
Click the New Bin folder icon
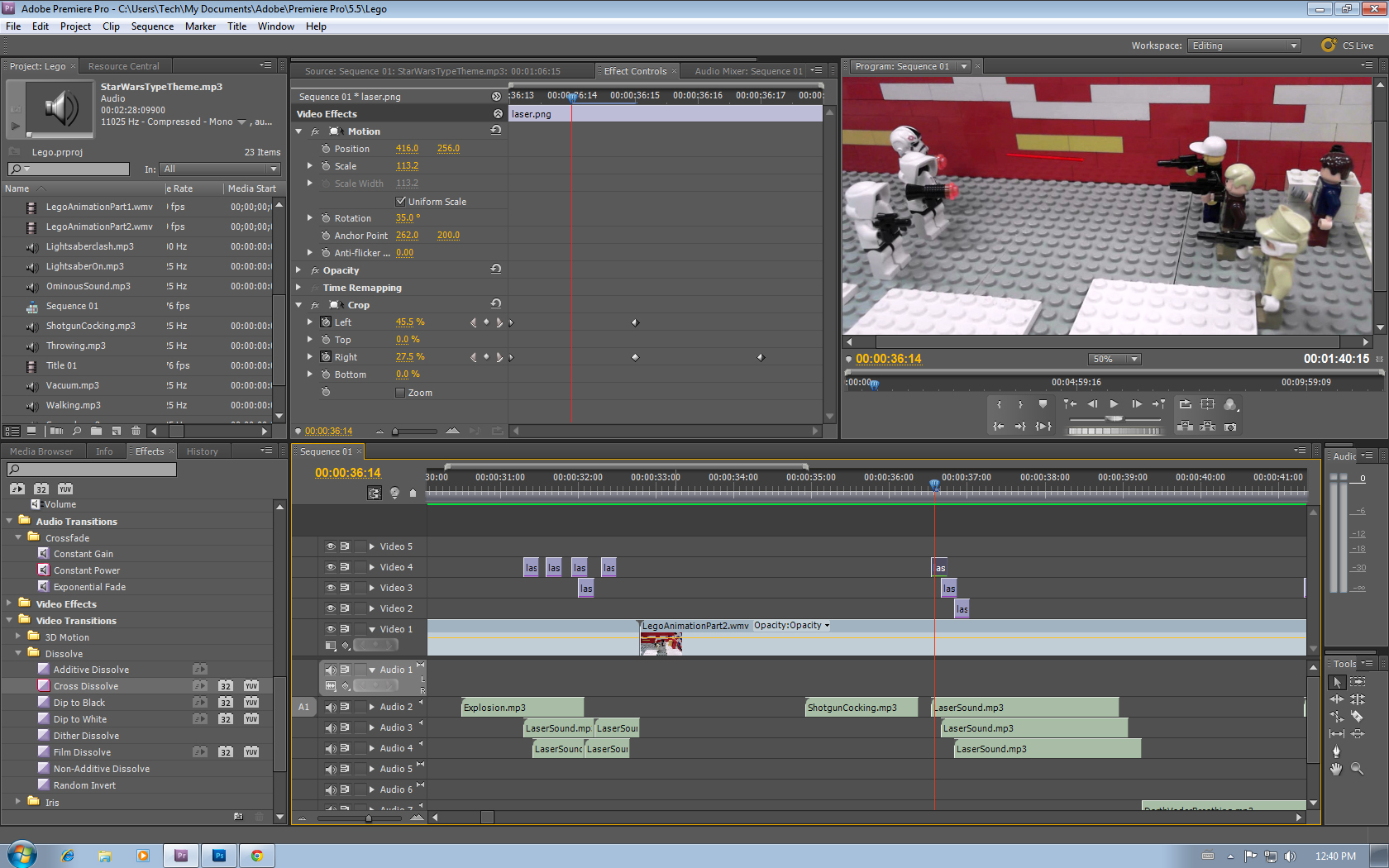(97, 431)
